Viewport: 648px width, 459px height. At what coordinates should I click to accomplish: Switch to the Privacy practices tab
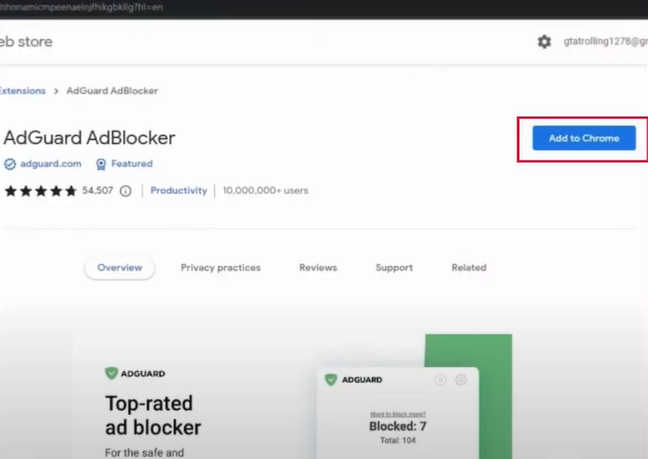click(221, 268)
